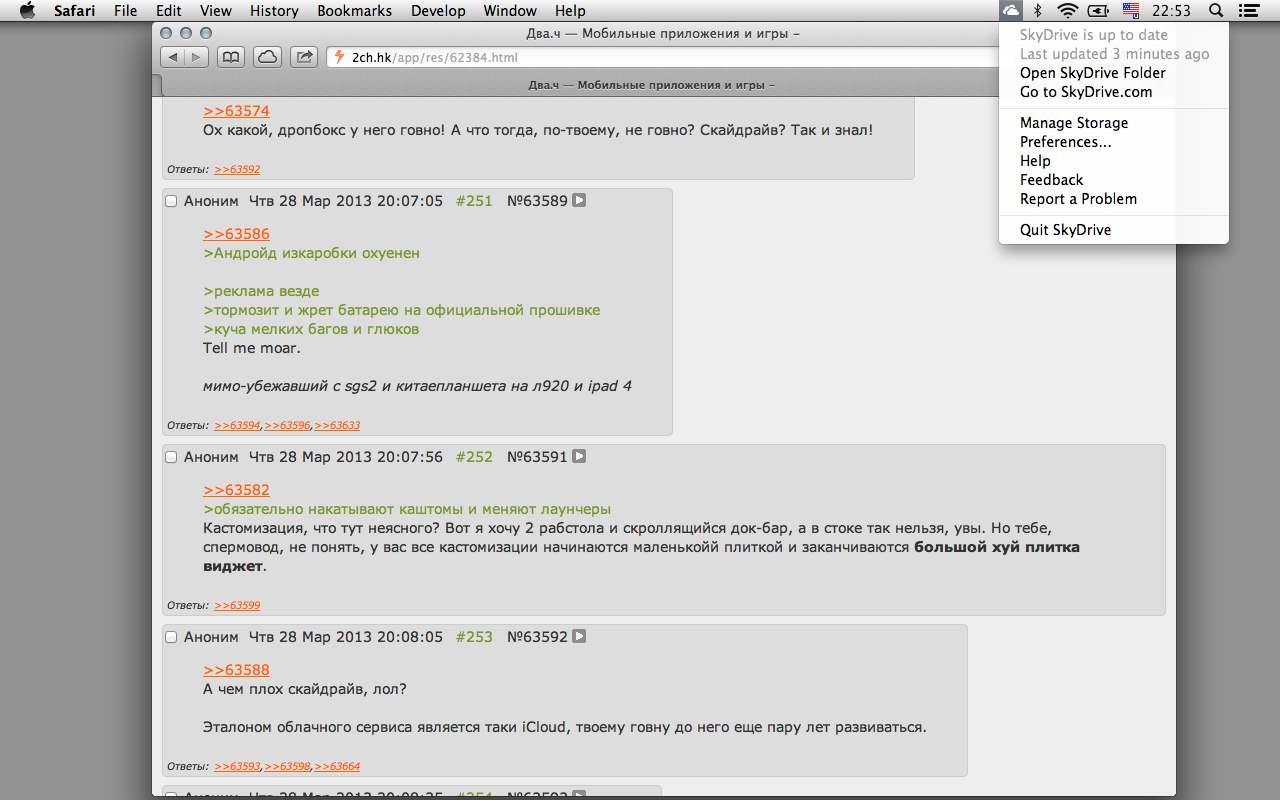Viewport: 1280px width, 800px height.
Task: Open the Develop menu
Action: tap(438, 11)
